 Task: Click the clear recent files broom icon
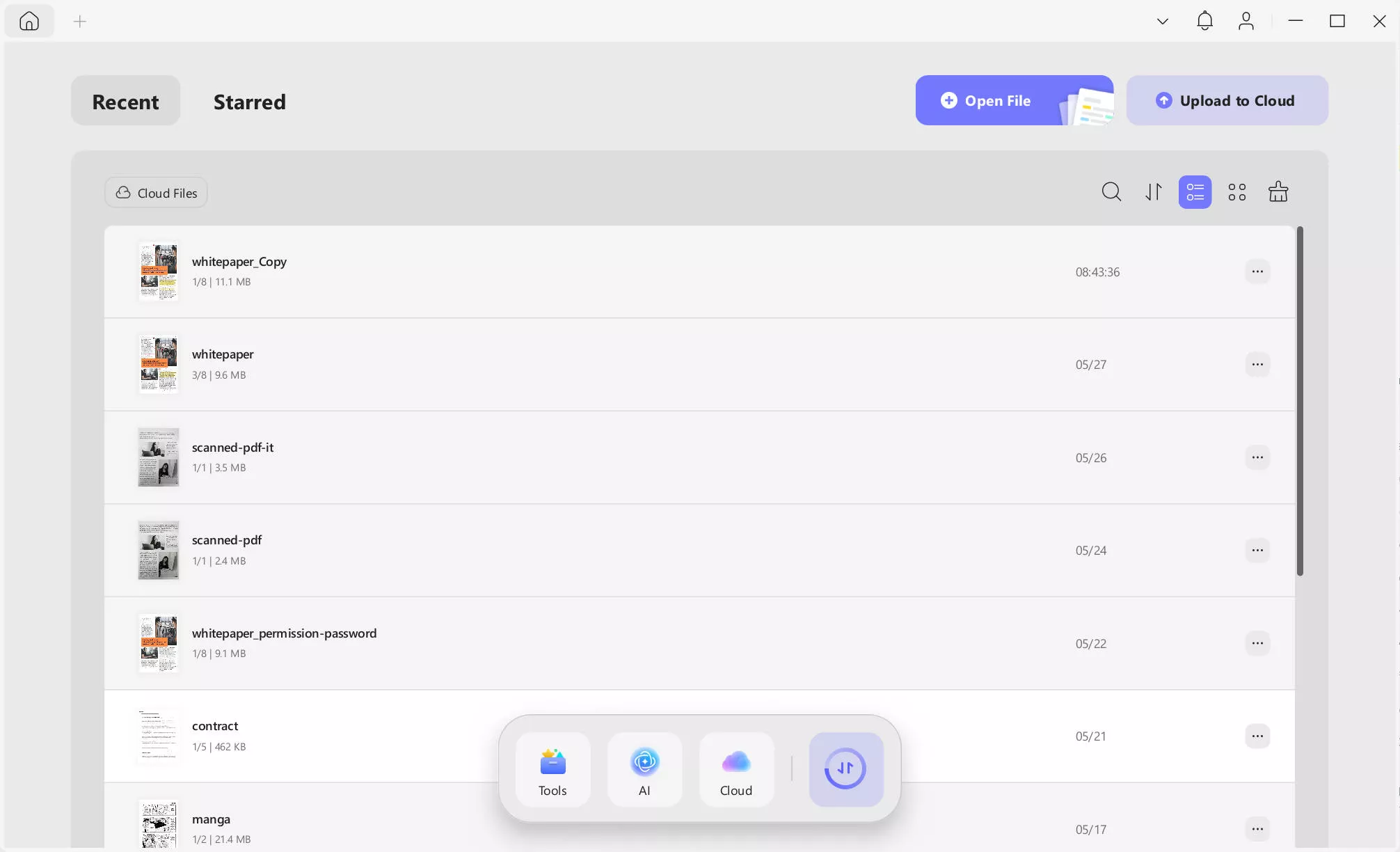[x=1278, y=192]
